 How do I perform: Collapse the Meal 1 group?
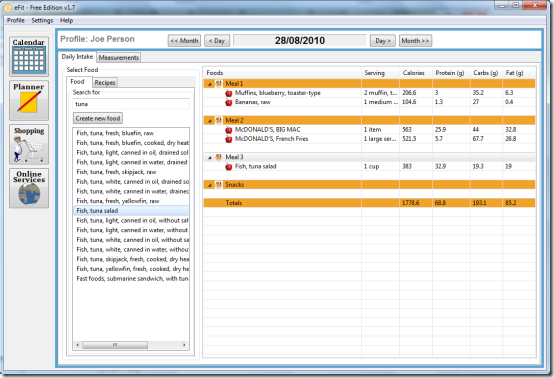(210, 84)
